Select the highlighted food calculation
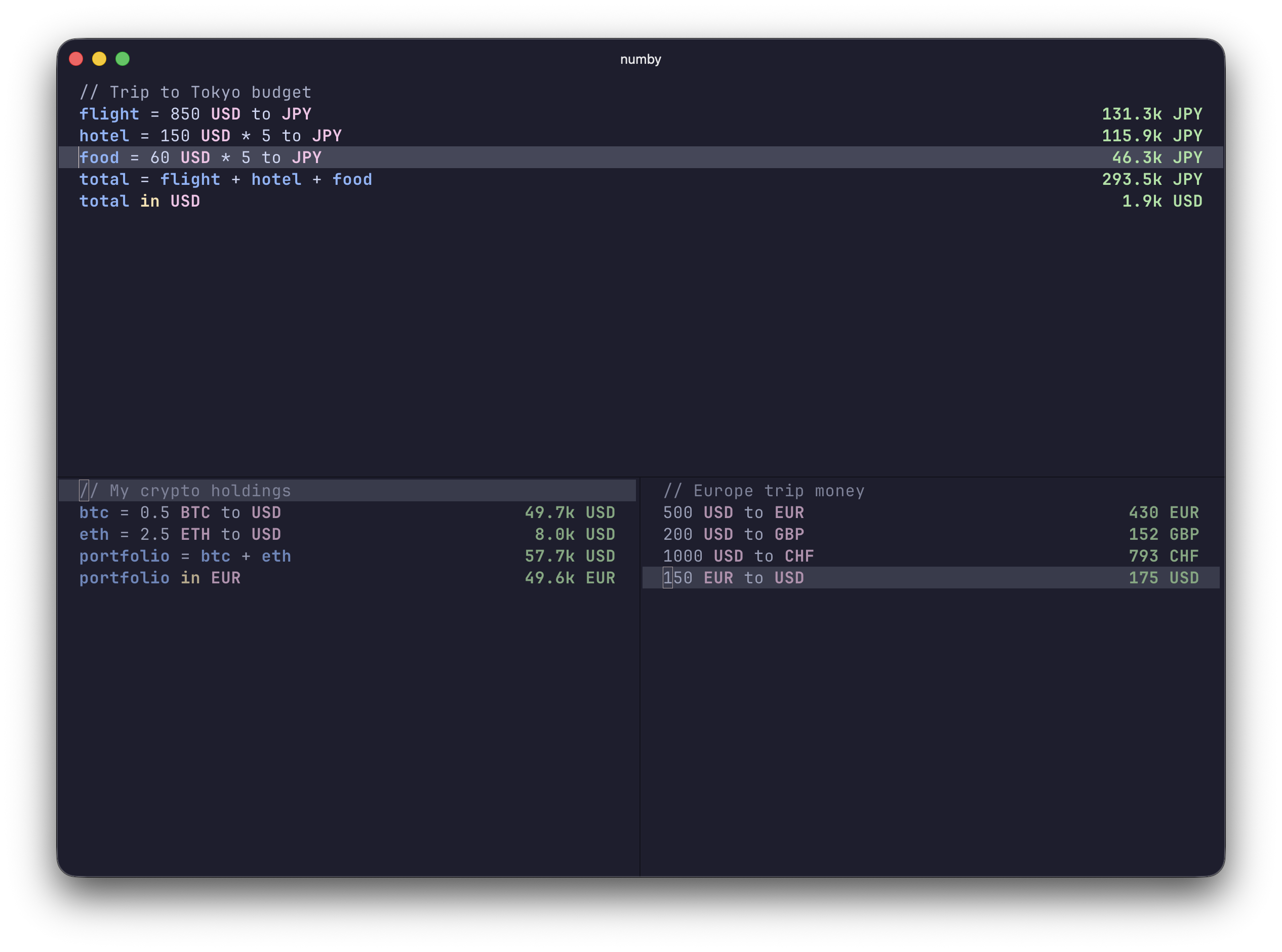The image size is (1282, 952). [201, 157]
